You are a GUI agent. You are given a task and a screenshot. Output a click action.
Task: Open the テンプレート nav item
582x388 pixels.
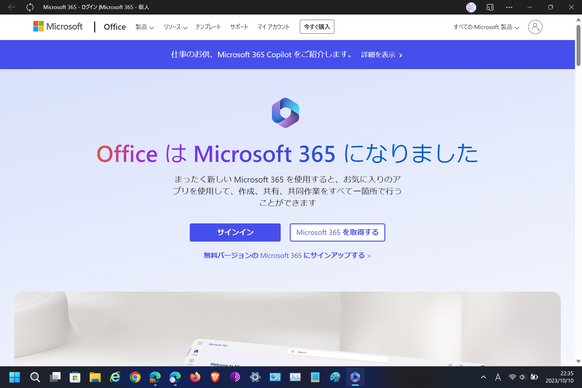(x=208, y=27)
